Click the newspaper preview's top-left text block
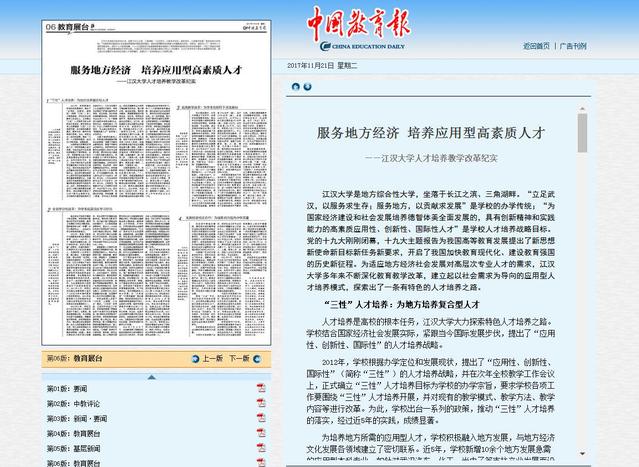Viewport: 639px width, 467px height. (108, 149)
